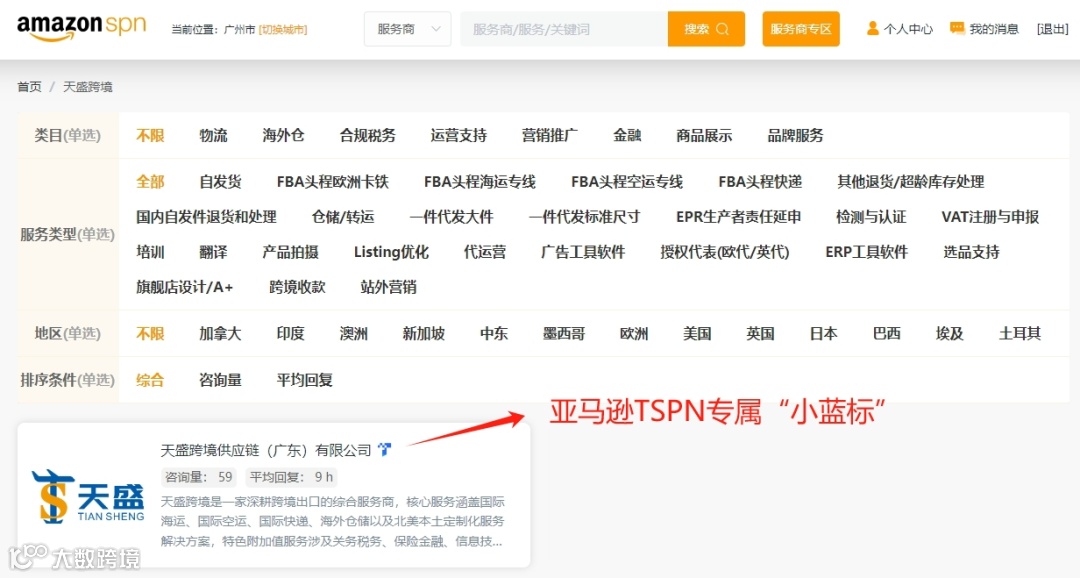This screenshot has width=1080, height=578.
Task: Select the 物流 category
Action: pos(213,136)
